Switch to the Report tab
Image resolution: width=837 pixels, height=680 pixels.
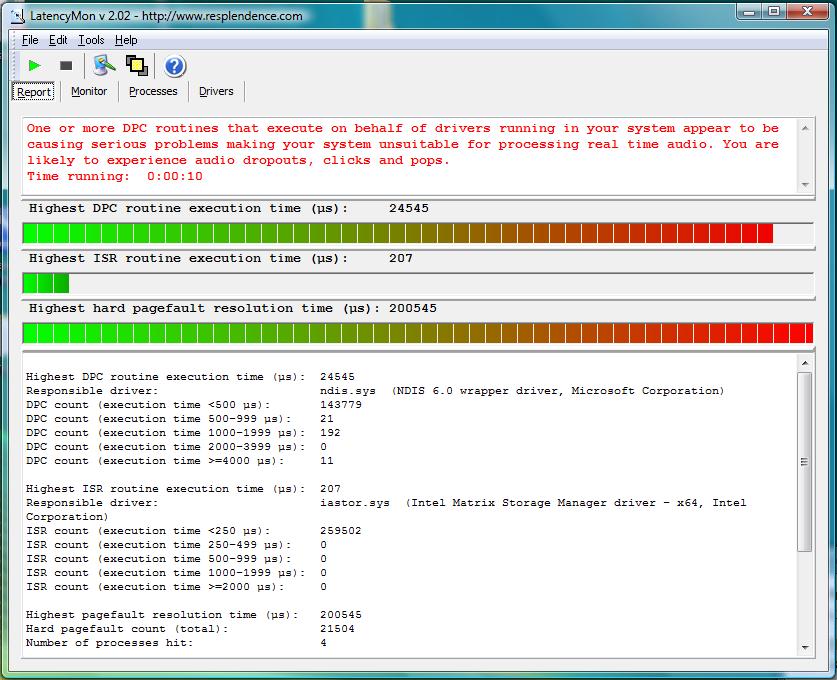click(x=34, y=92)
